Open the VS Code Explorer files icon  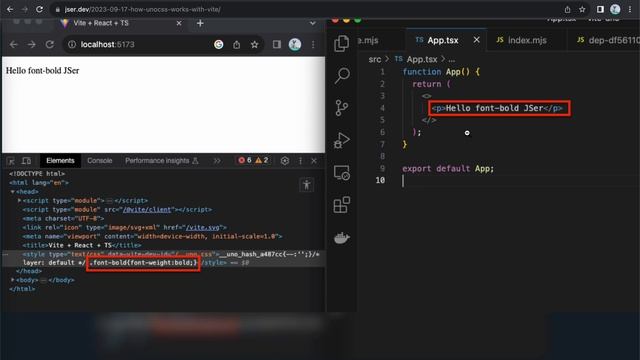click(x=342, y=44)
